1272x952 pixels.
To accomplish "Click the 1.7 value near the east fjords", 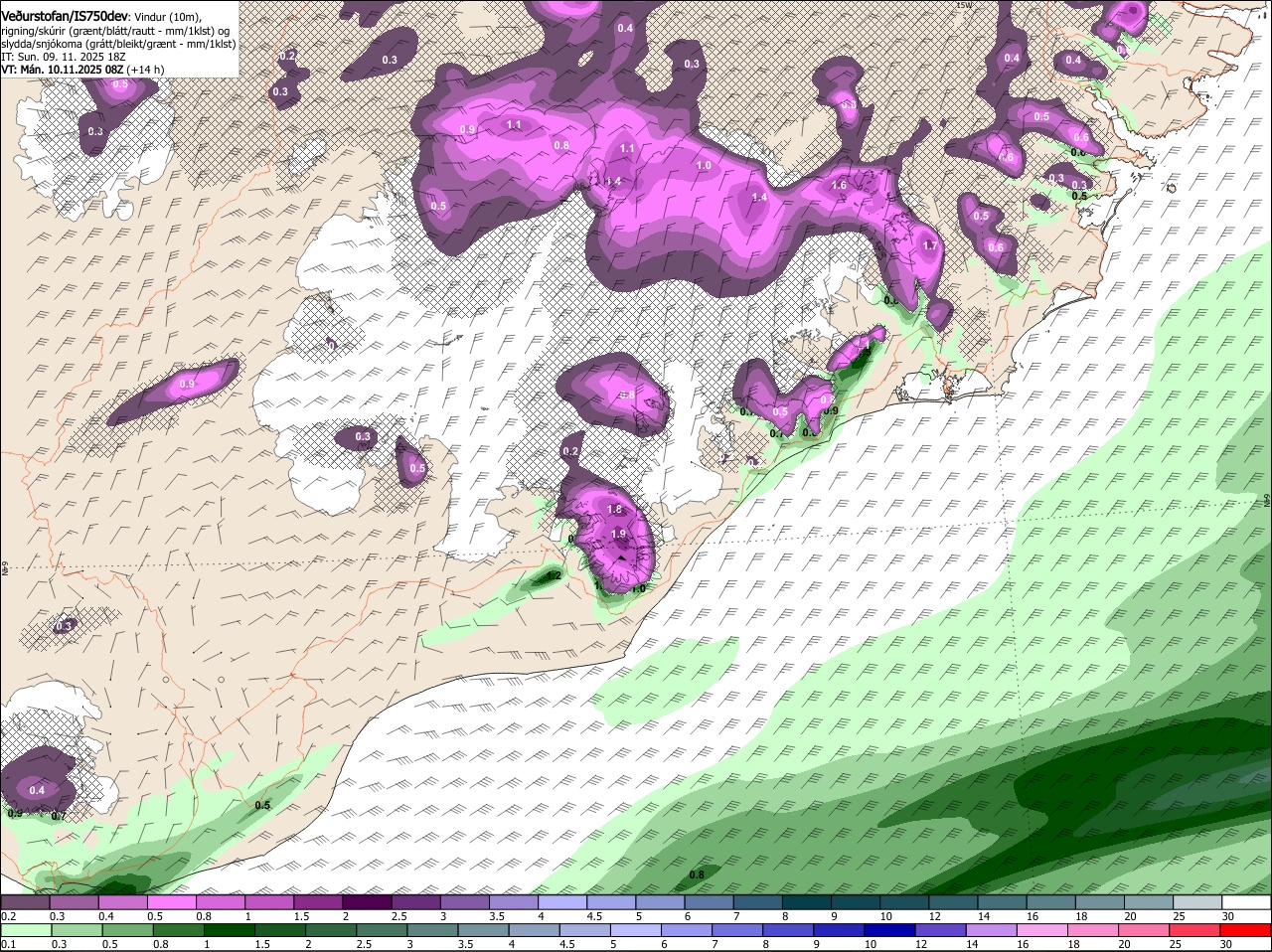I will click(930, 245).
